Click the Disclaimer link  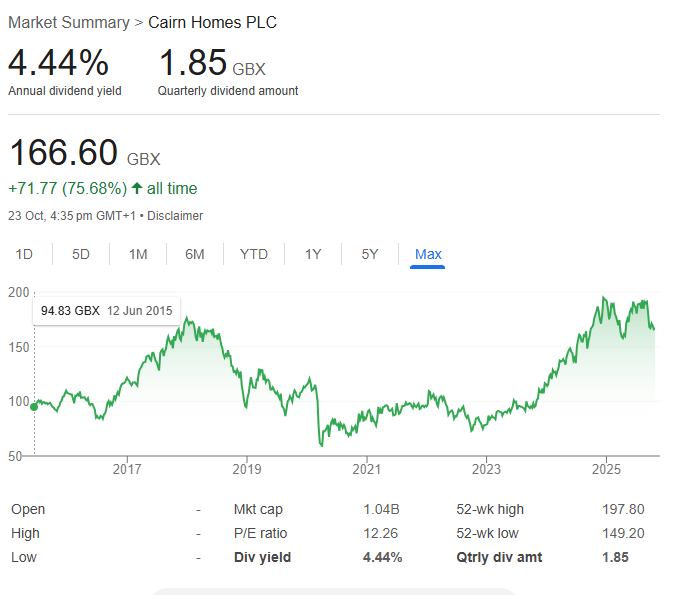[x=175, y=216]
